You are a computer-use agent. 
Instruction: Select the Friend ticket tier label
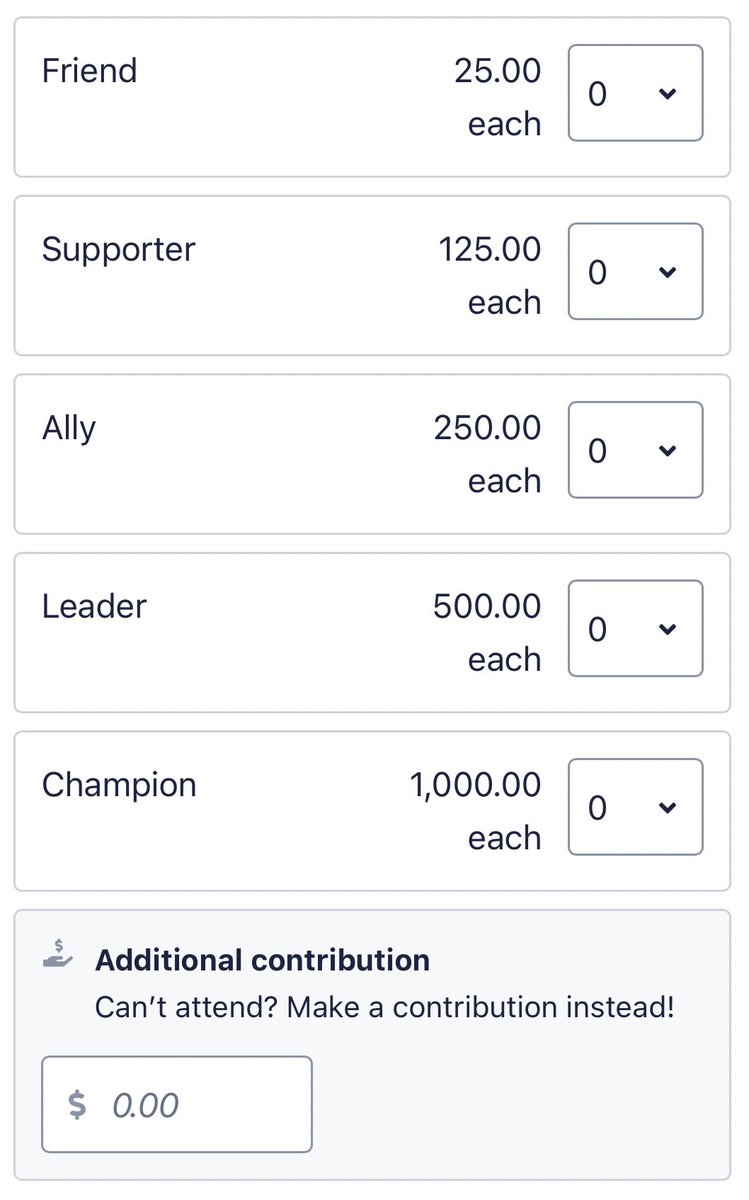coord(89,71)
